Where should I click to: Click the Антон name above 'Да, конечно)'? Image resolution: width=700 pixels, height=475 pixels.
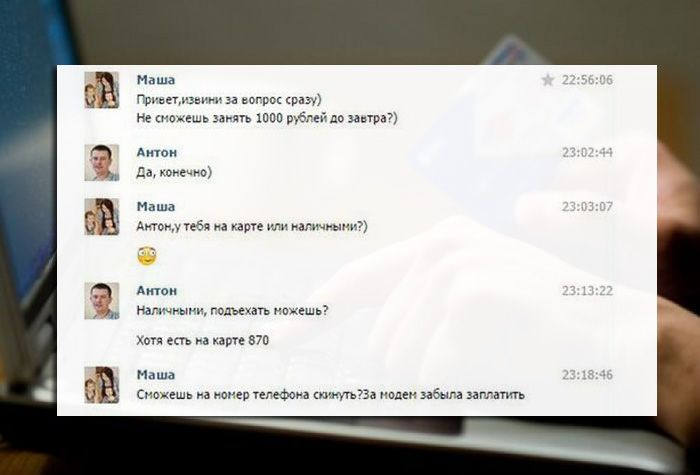point(157,153)
